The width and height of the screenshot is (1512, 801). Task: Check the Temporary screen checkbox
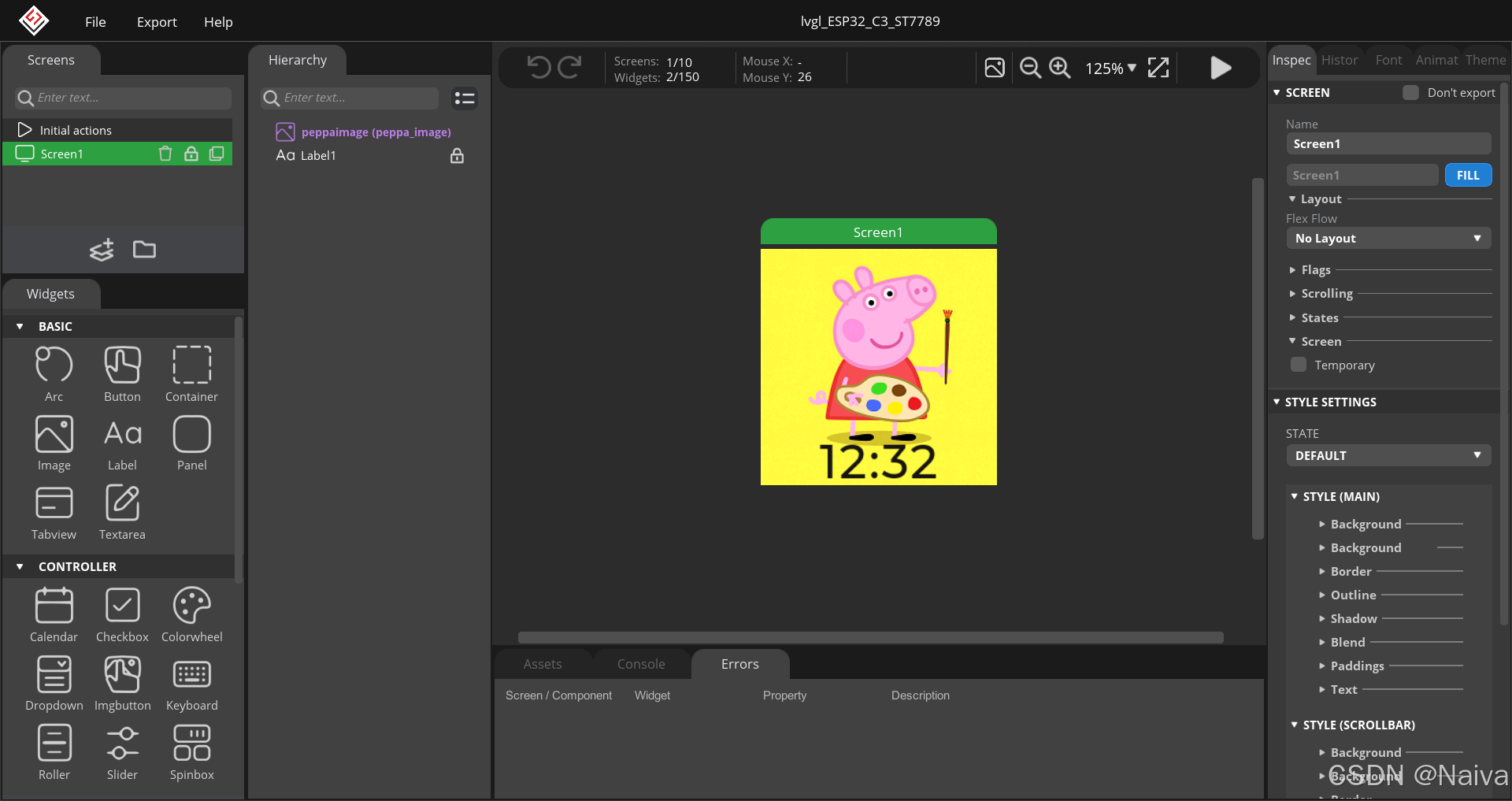(1299, 365)
